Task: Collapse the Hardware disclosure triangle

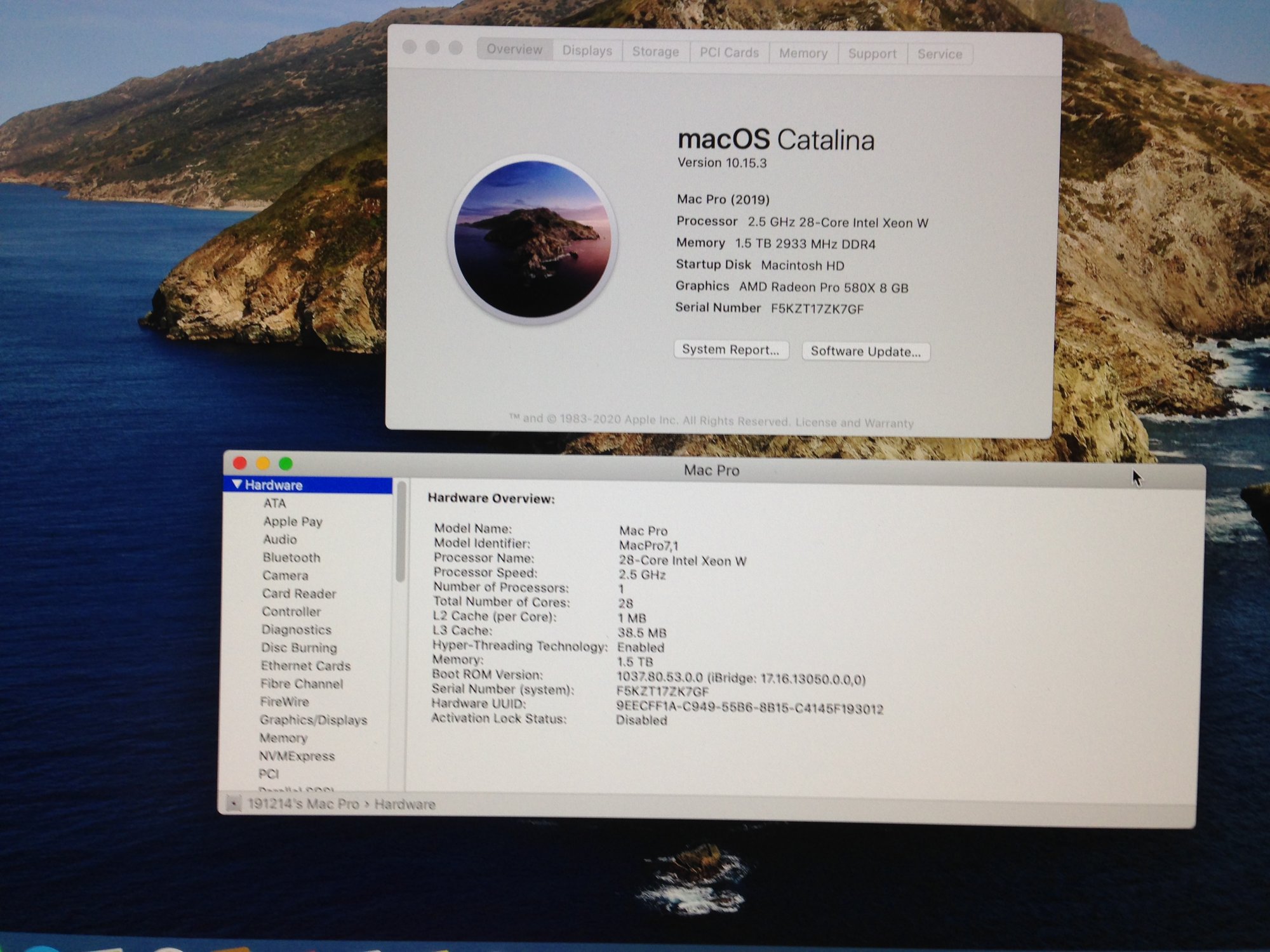Action: pyautogui.click(x=237, y=484)
